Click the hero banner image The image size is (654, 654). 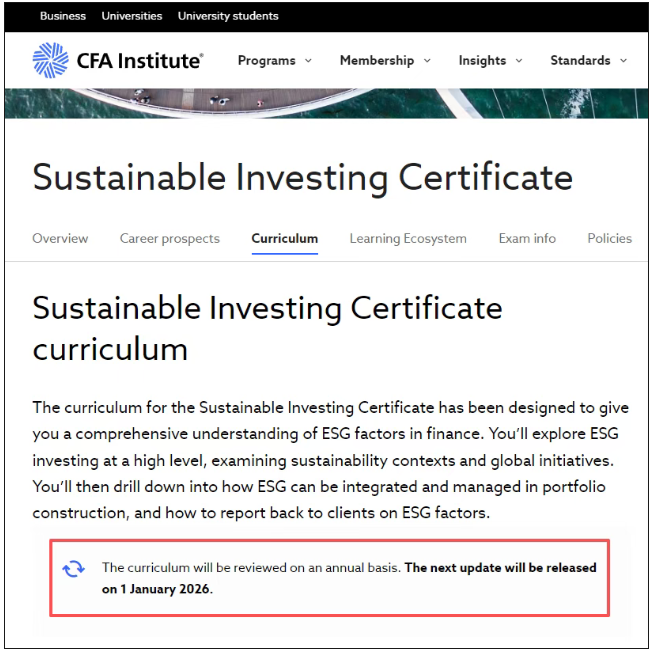(x=326, y=103)
